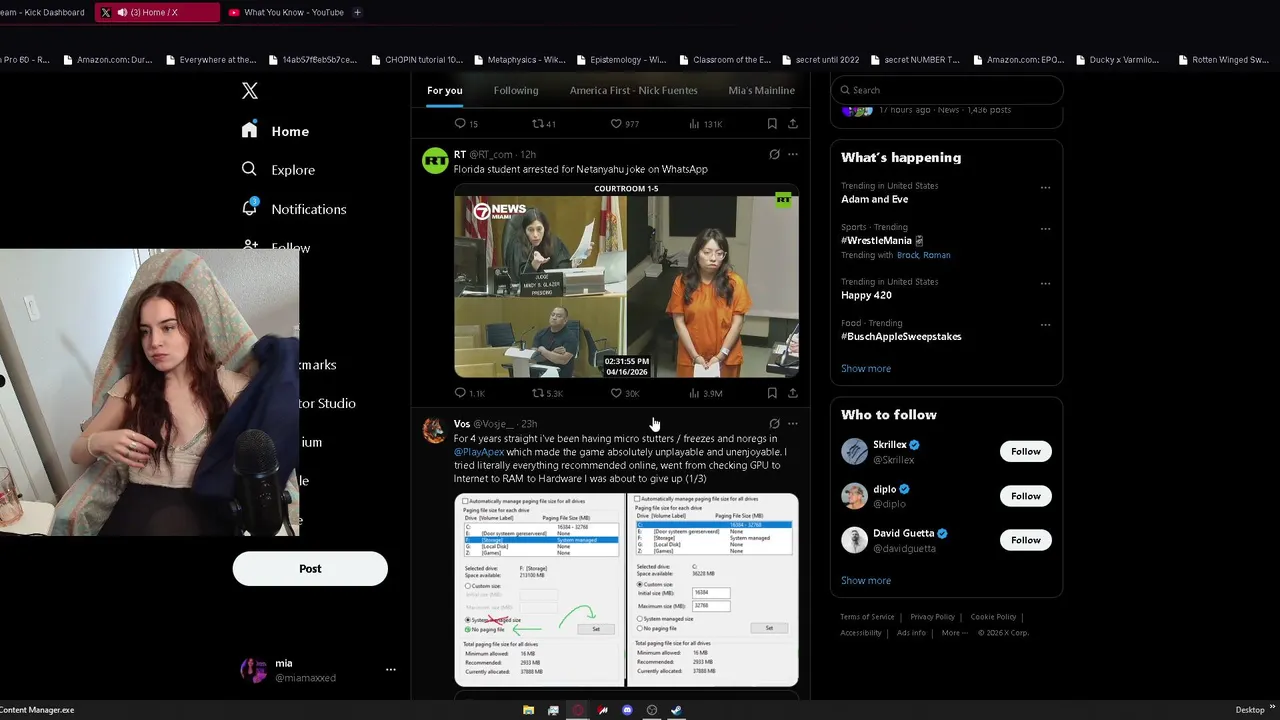Open more options on Vos post

(793, 423)
